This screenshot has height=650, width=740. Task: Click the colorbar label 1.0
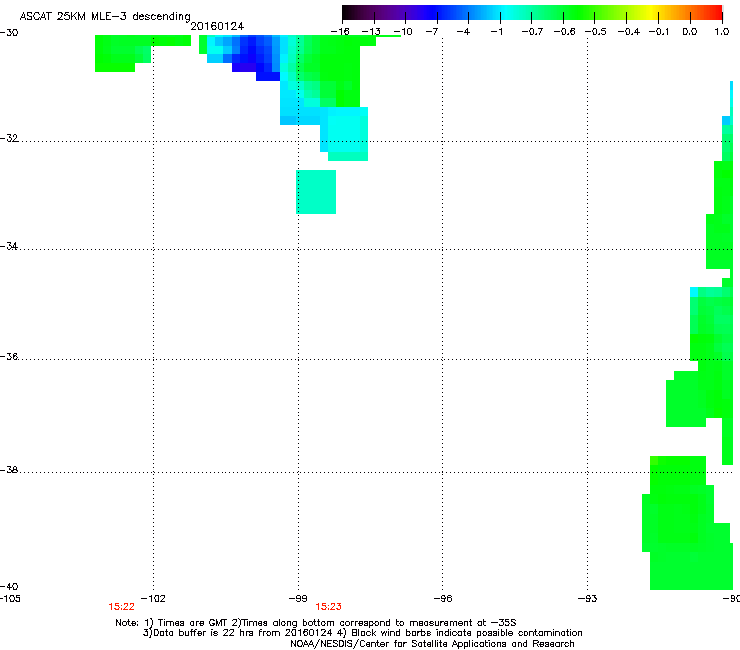coord(722,32)
